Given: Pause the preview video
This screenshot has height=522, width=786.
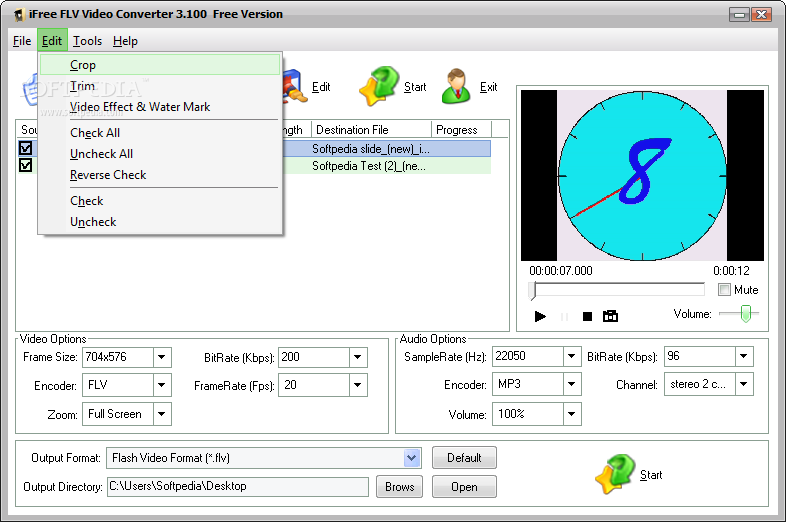Looking at the screenshot, I should point(564,316).
